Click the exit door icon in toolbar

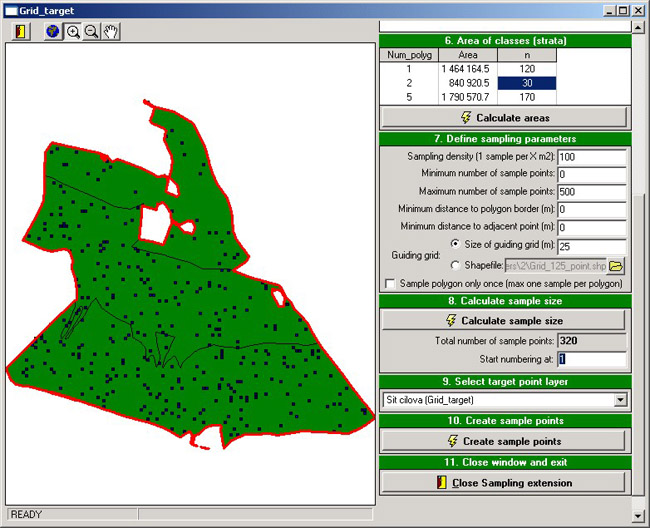click(x=21, y=31)
